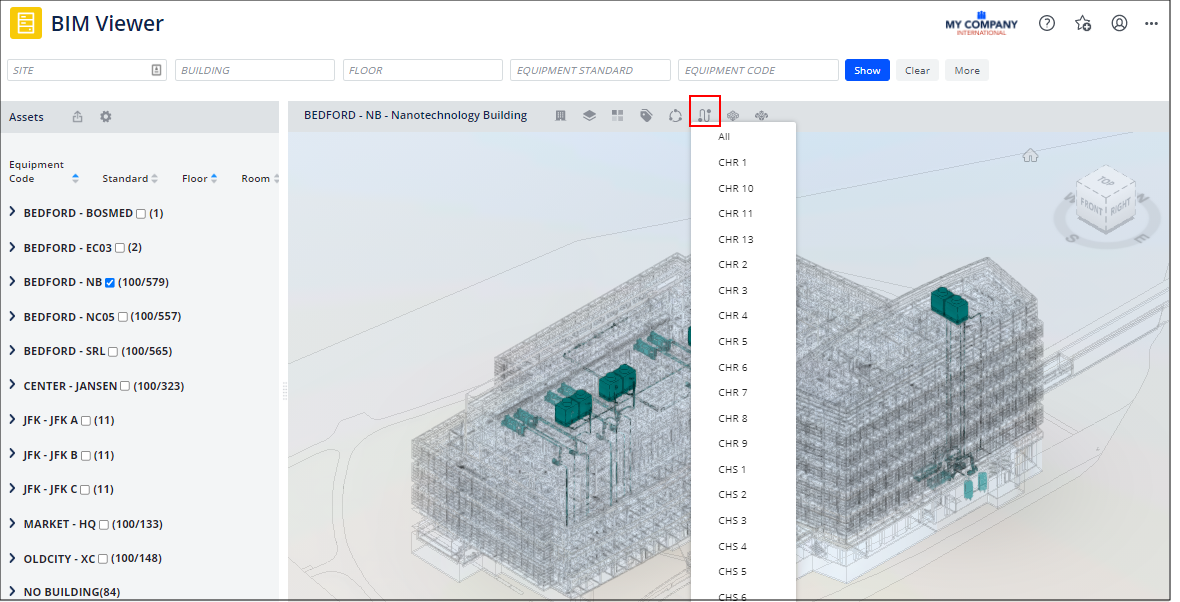Click the blue Show button
This screenshot has height=602, width=1180.
(867, 70)
